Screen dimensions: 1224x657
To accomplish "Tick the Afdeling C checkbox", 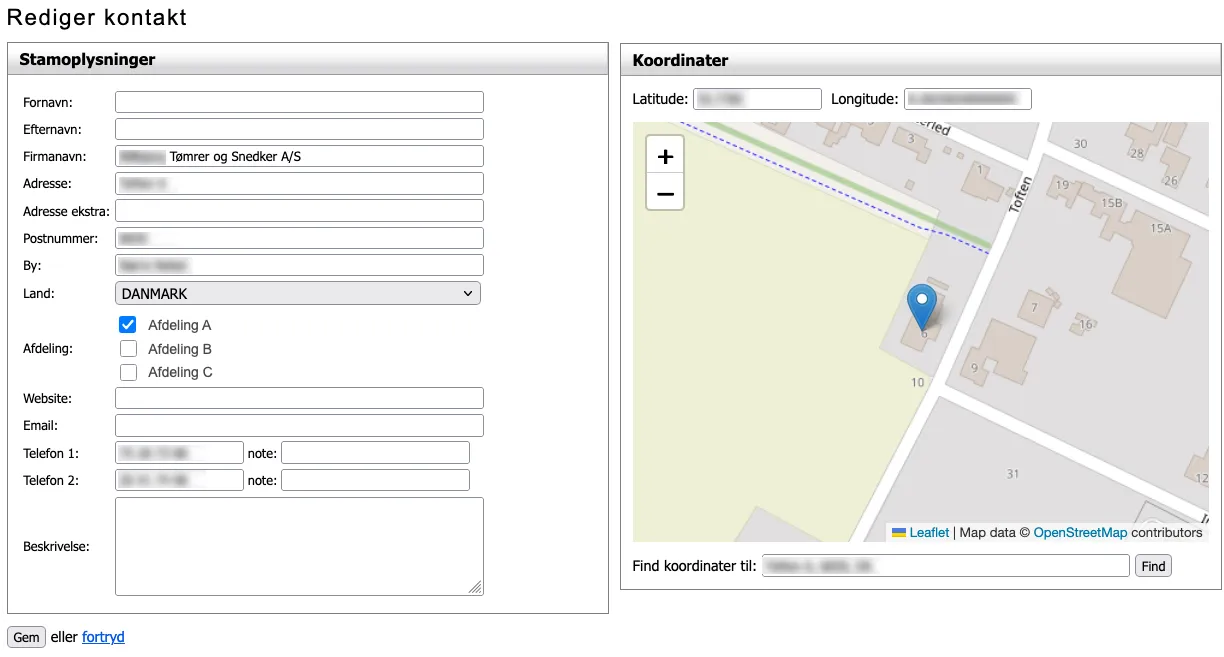I will click(128, 372).
